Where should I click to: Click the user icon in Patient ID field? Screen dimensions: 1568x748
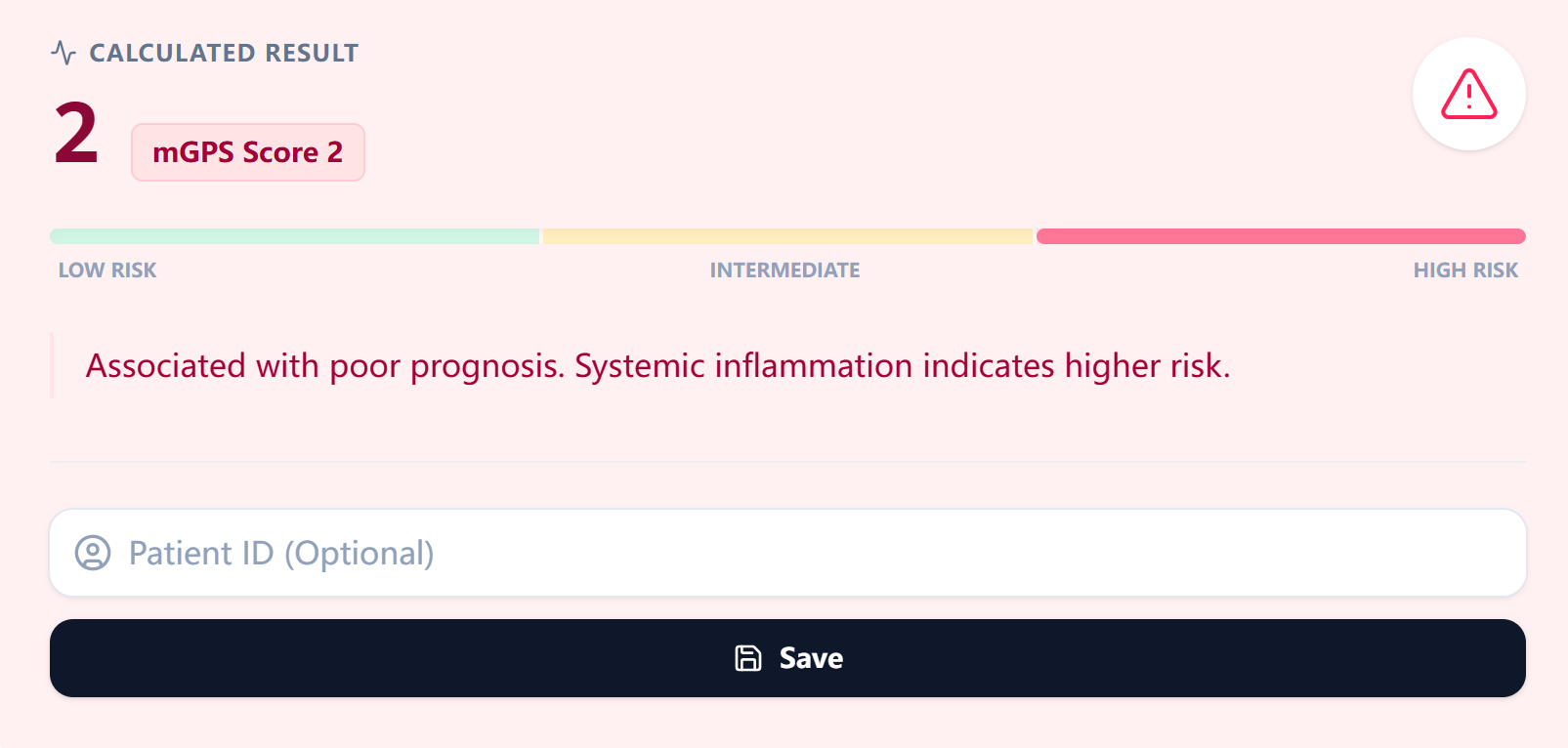[x=93, y=553]
